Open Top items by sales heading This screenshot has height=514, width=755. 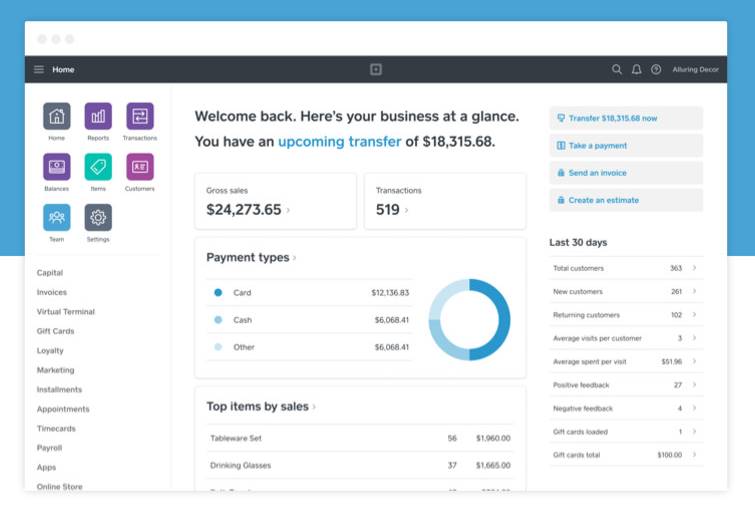click(x=258, y=406)
